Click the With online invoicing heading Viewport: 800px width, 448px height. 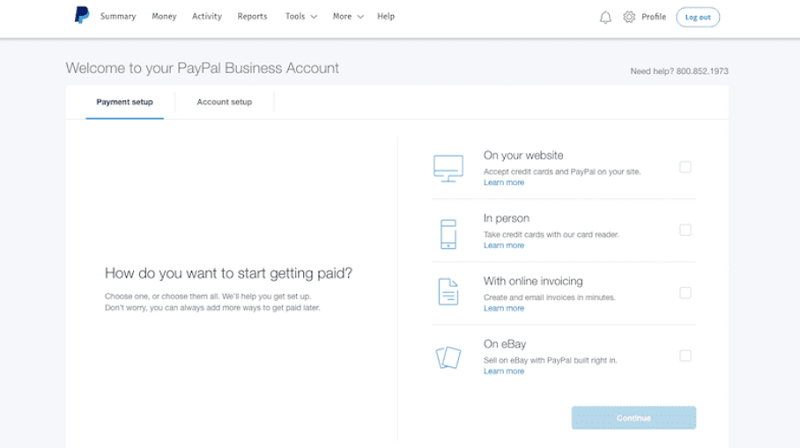click(533, 281)
